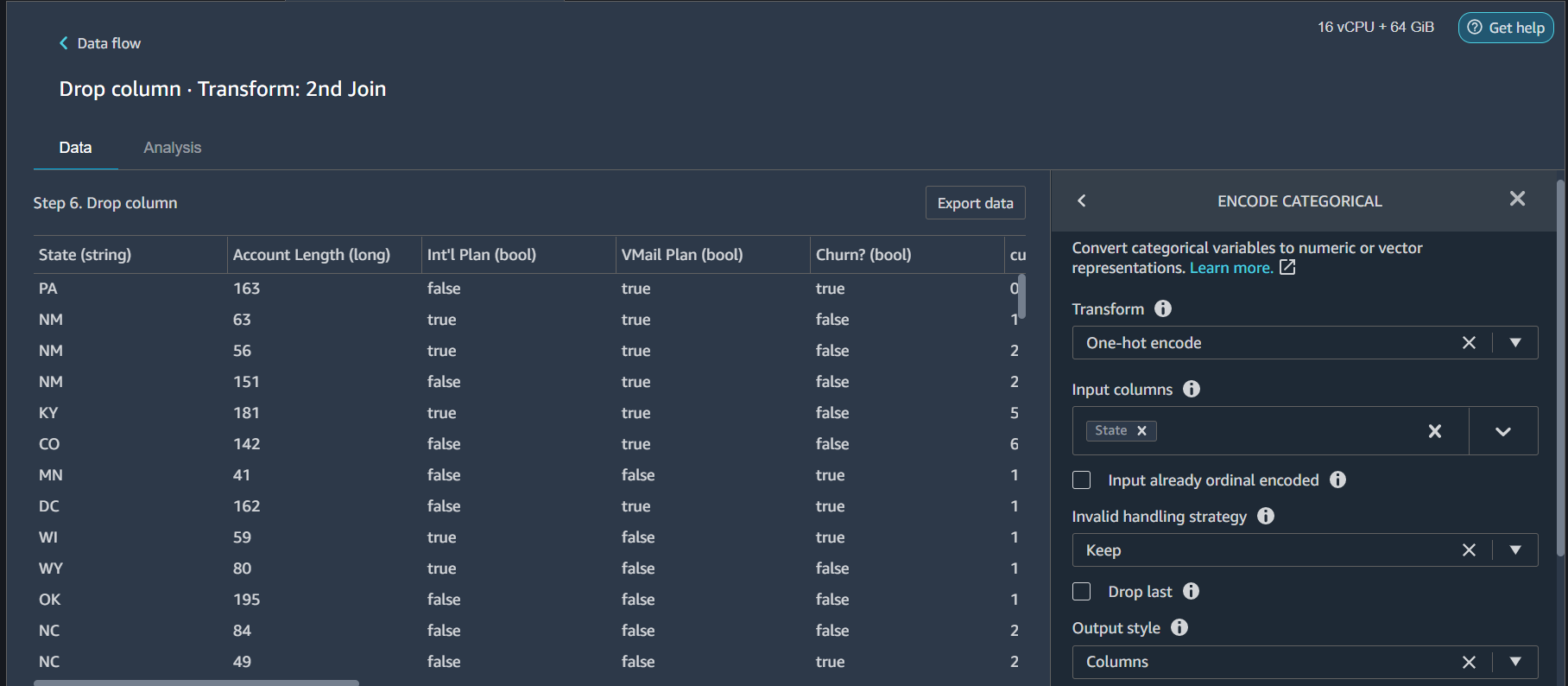Select the Data tab
Viewport: 1568px width, 686px height.
(75, 148)
